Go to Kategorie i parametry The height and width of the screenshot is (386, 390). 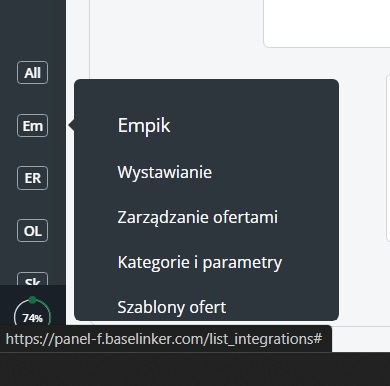200,262
